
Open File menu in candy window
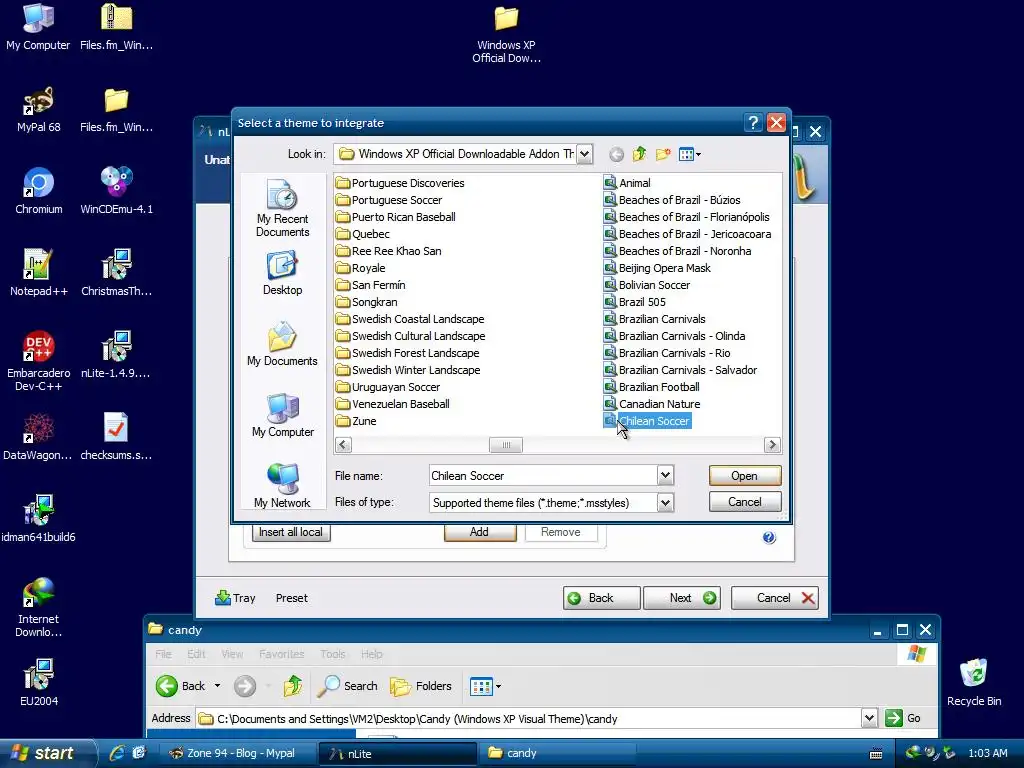pyautogui.click(x=163, y=654)
